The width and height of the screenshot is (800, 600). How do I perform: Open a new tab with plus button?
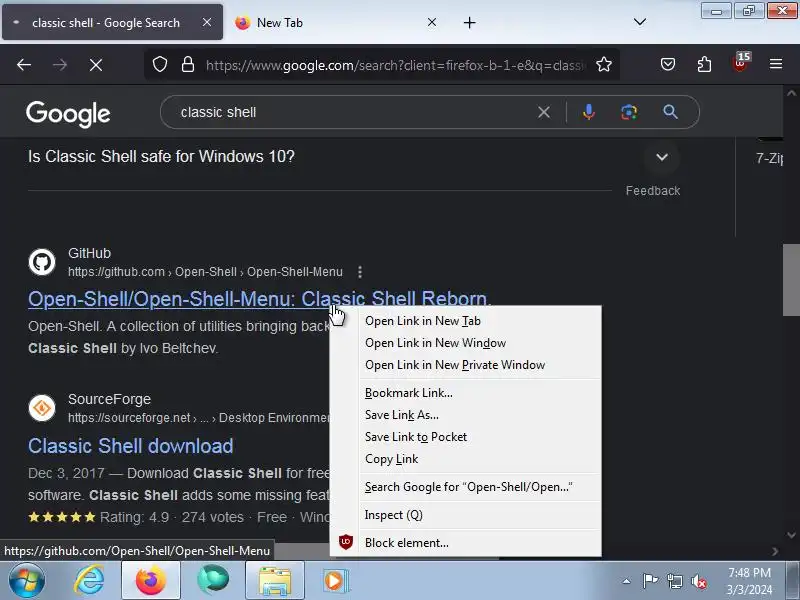coord(469,22)
